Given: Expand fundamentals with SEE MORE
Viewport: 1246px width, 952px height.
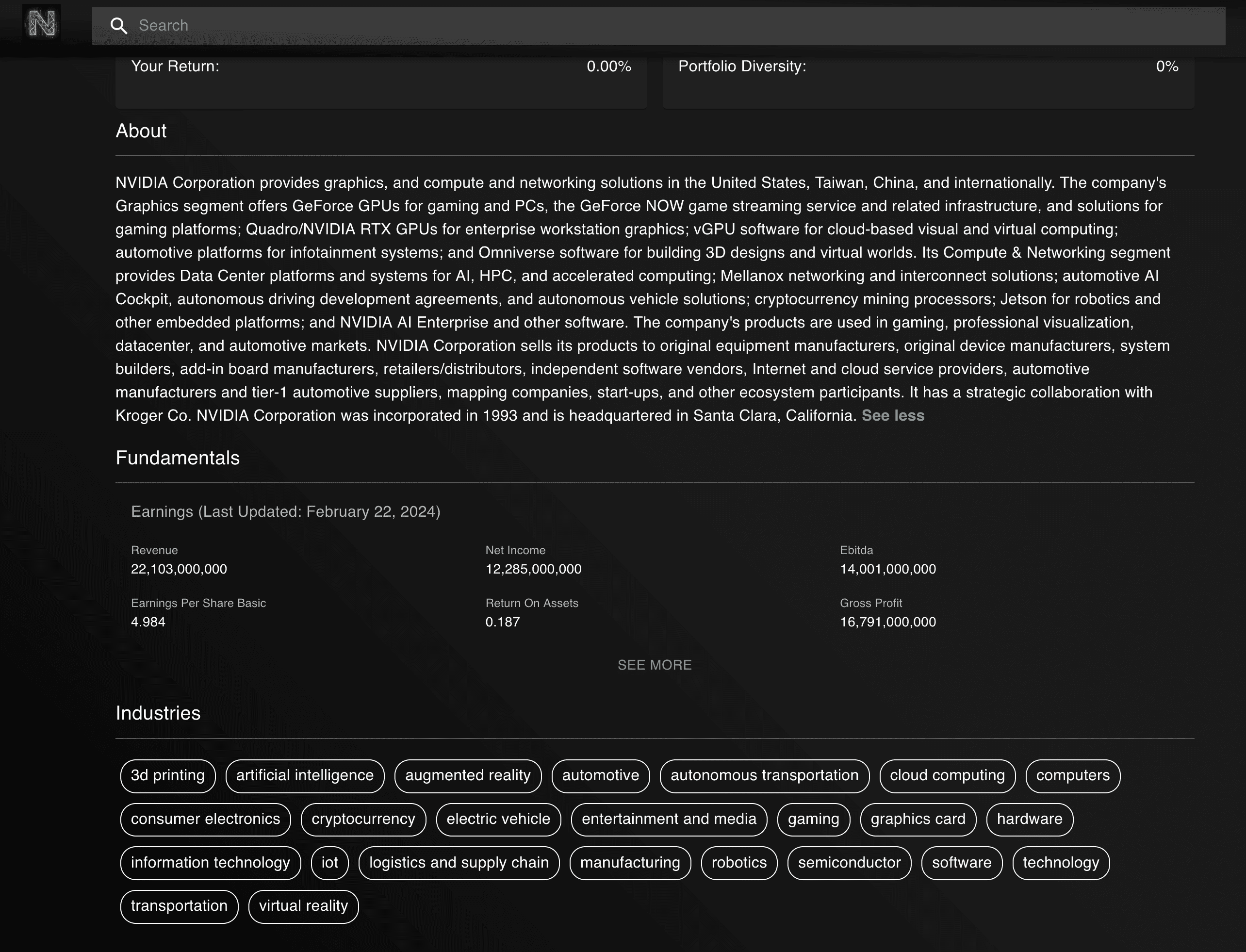Looking at the screenshot, I should point(655,665).
